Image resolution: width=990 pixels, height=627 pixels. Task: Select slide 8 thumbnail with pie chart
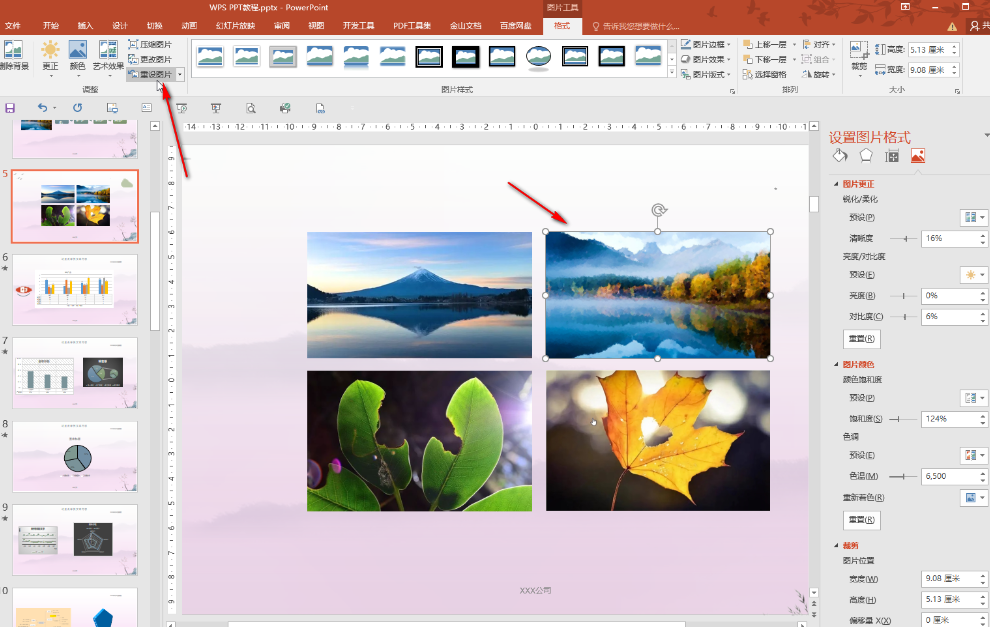point(75,457)
